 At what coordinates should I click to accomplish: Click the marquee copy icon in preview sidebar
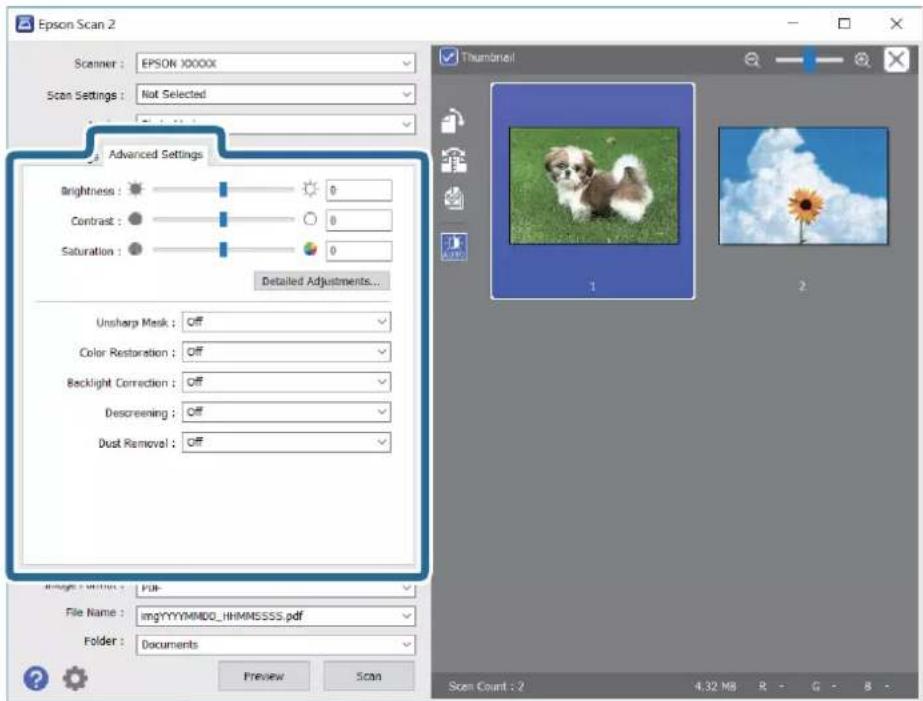tap(454, 199)
